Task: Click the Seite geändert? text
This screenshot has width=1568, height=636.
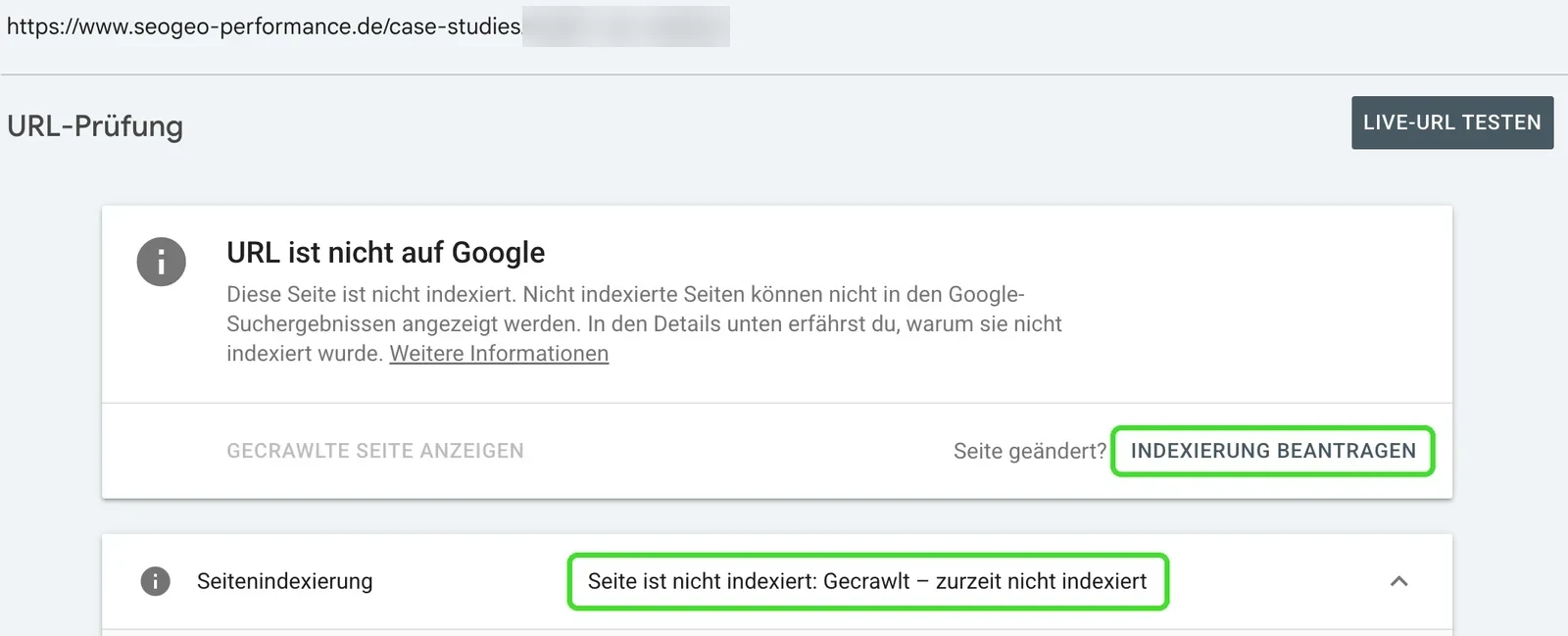Action: tap(1029, 452)
